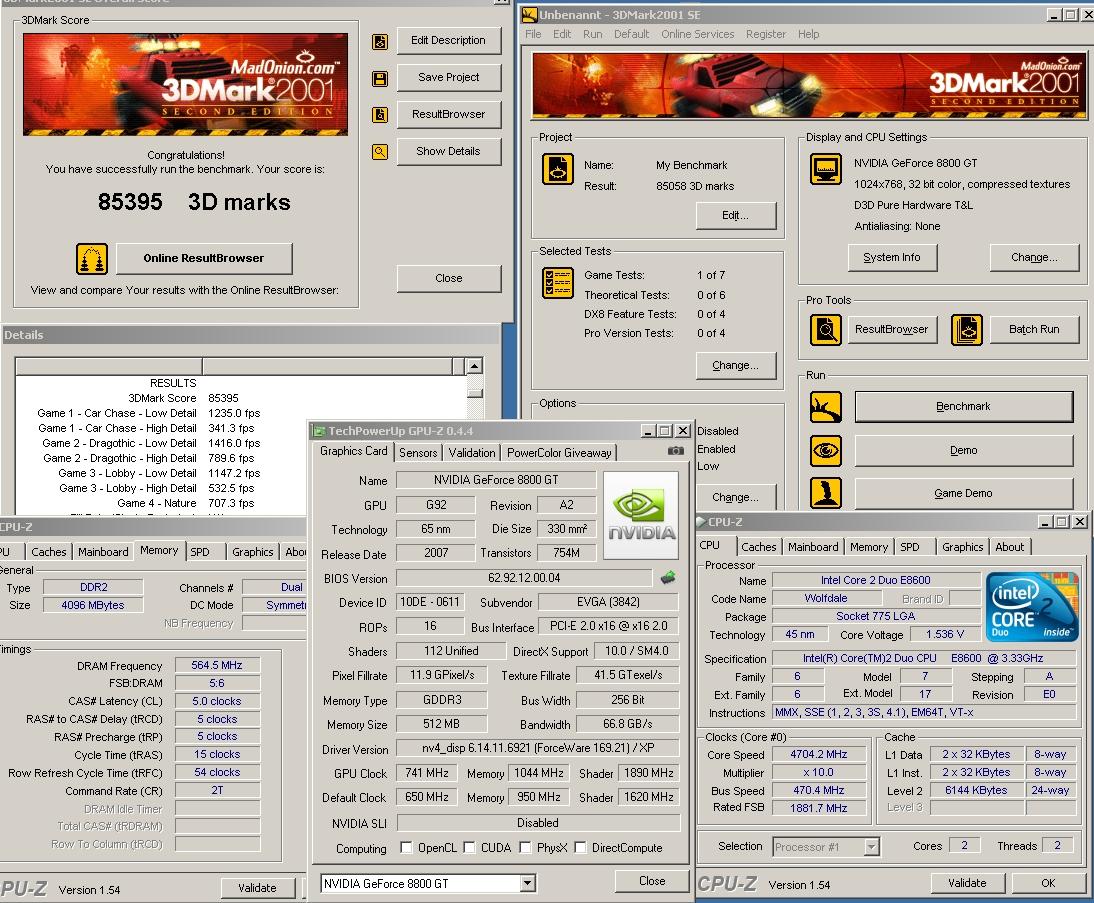1094x903 pixels.
Task: Click Change button in Selected Tests
Action: 735,366
